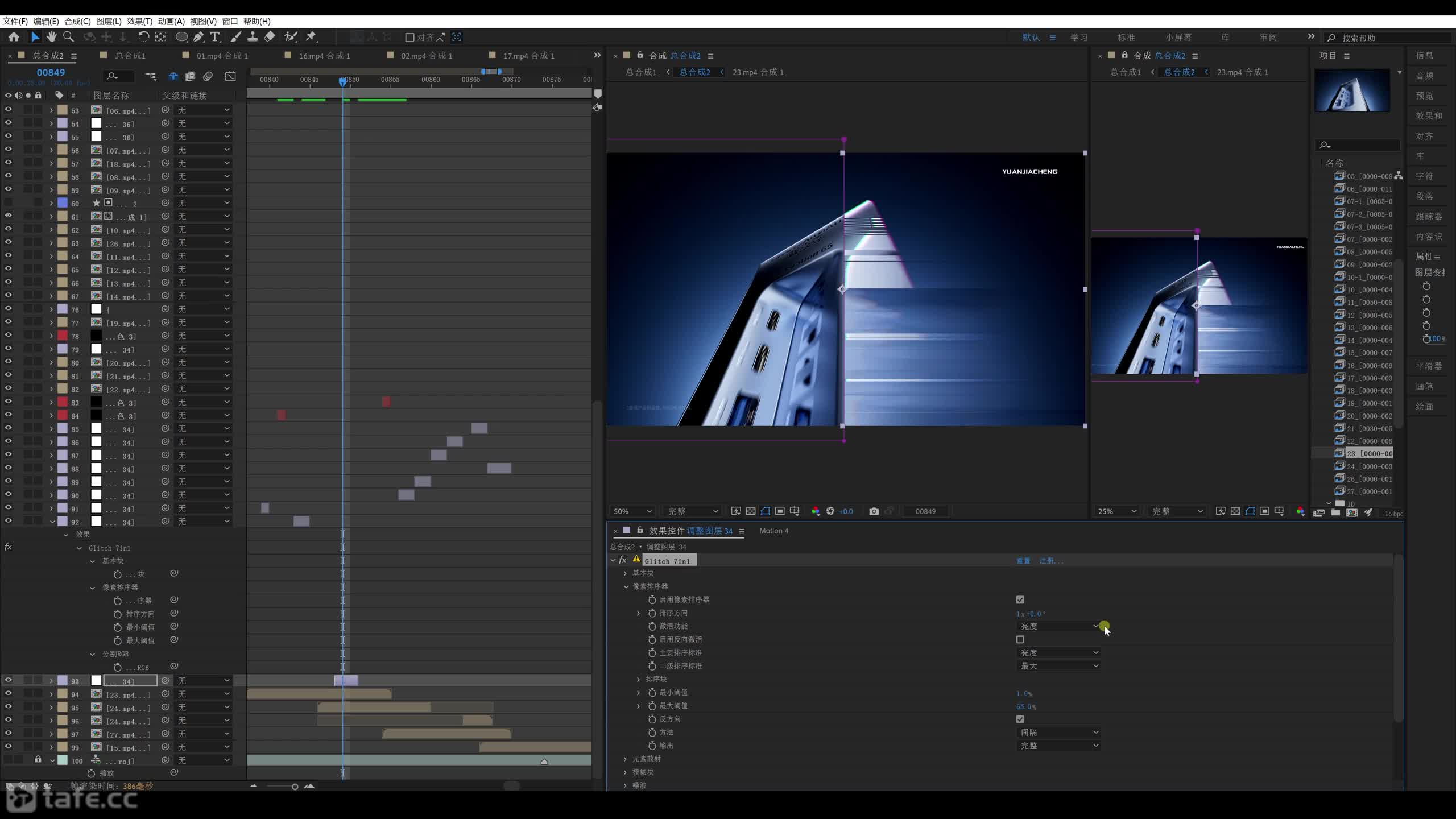1456x819 pixels.
Task: Click the snapshot camera icon in viewer
Action: [x=874, y=511]
